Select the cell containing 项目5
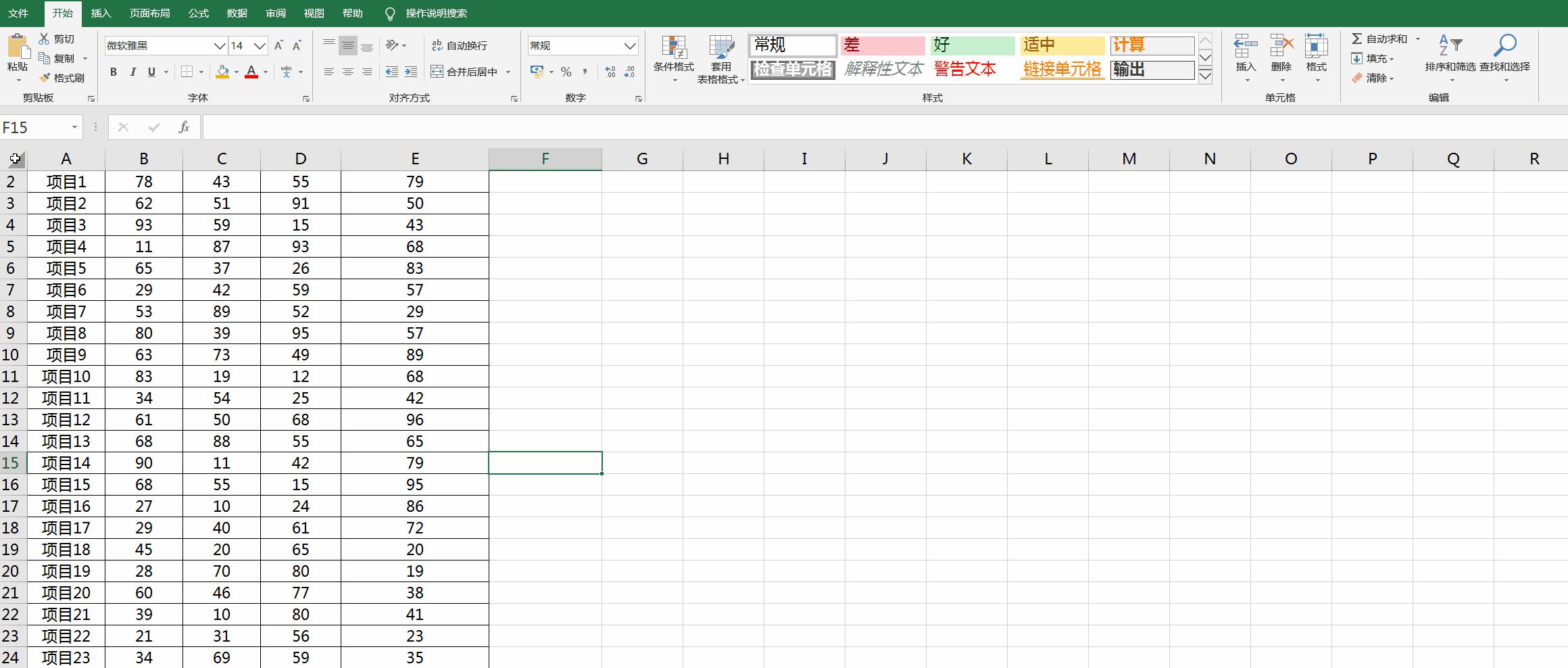Viewport: 1568px width, 668px height. (66, 268)
